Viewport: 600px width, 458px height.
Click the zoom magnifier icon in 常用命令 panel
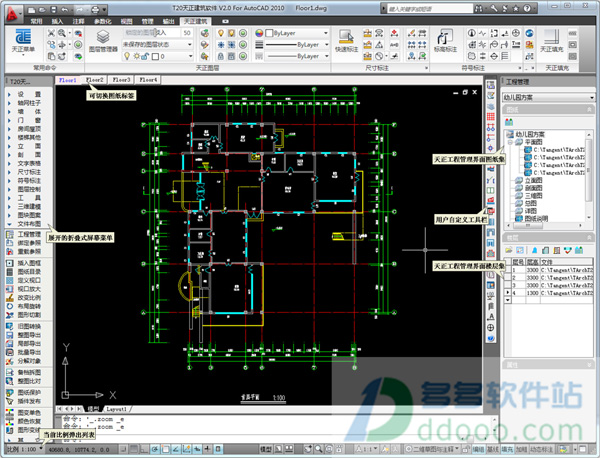tap(62, 33)
